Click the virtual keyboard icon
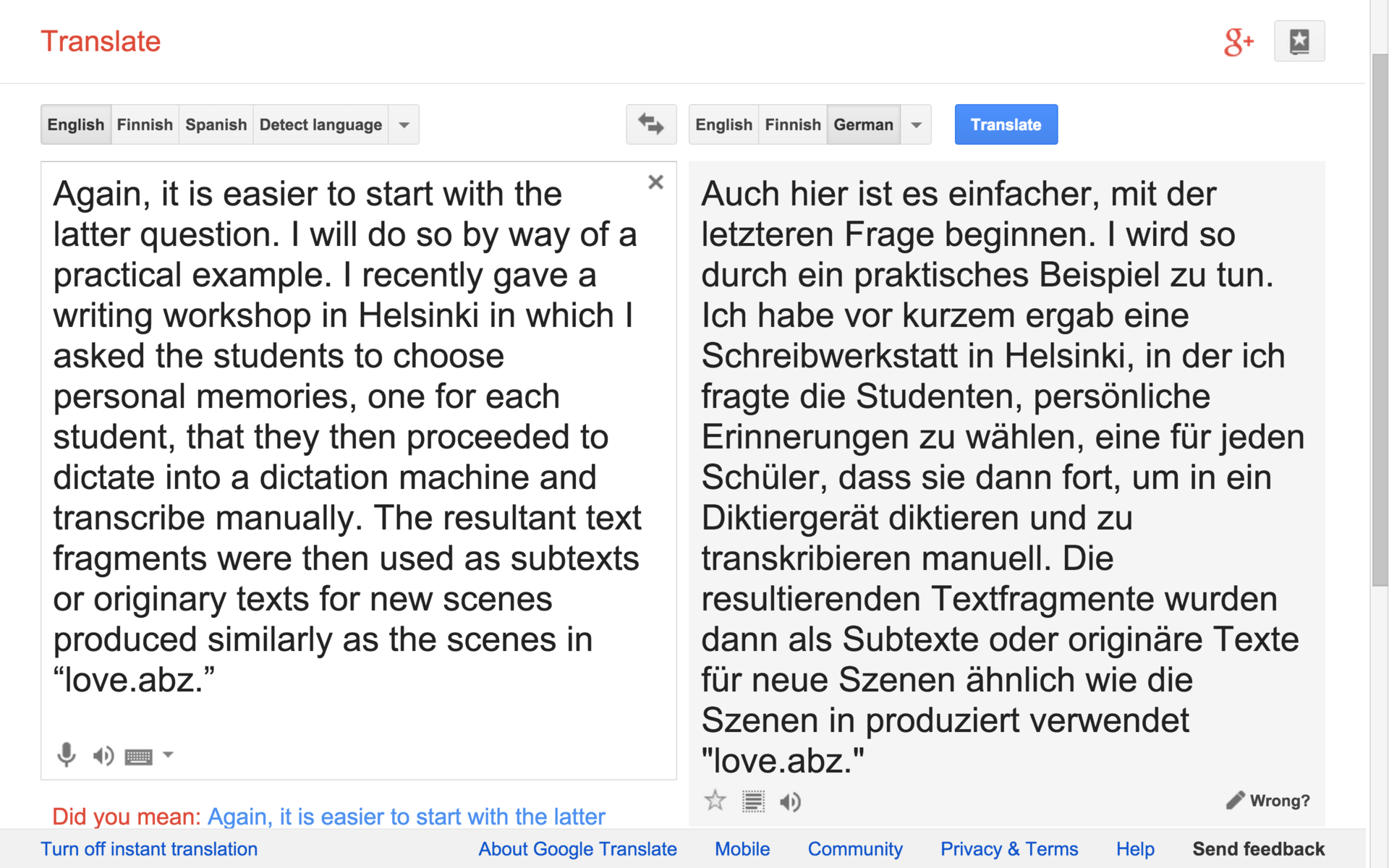1389x868 pixels. 138,757
